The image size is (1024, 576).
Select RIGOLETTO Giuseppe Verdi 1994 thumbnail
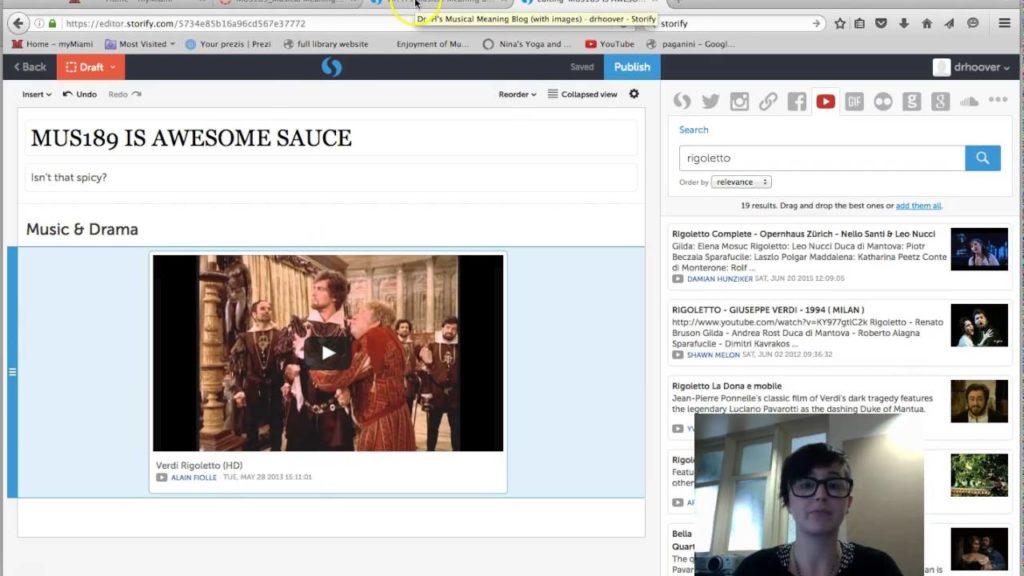pos(979,325)
